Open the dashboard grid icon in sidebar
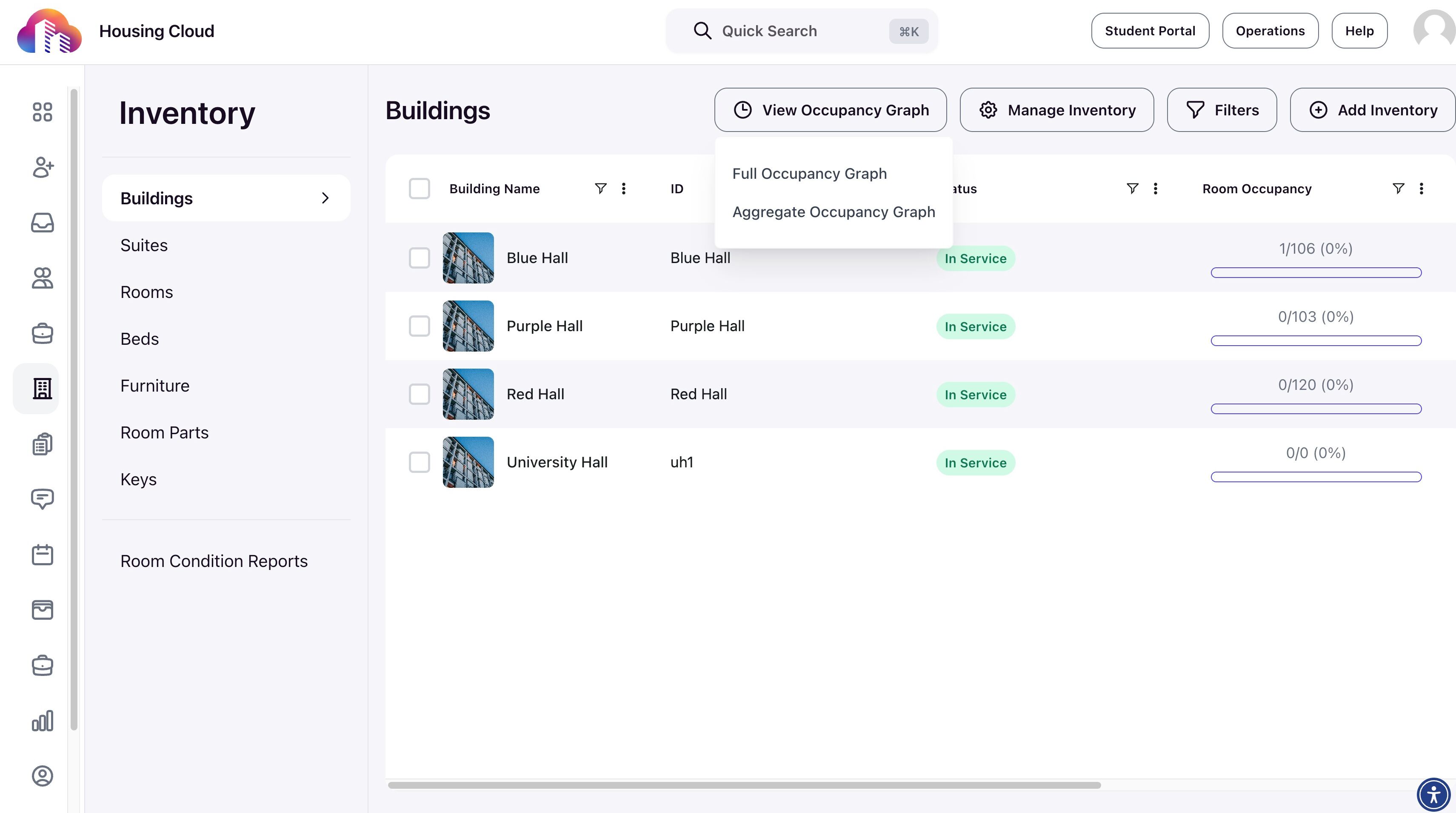Screen dimensions: 1456x813 [43, 112]
